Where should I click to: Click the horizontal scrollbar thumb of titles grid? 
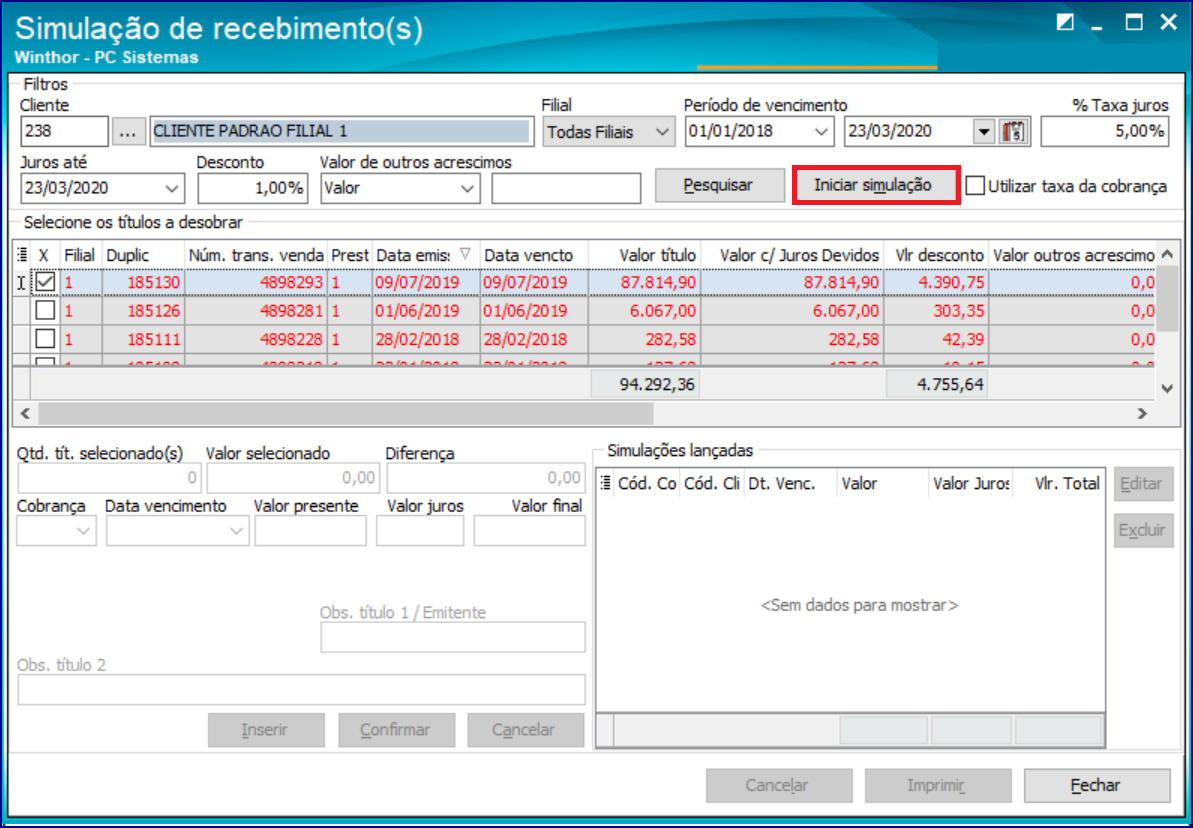[x=345, y=413]
